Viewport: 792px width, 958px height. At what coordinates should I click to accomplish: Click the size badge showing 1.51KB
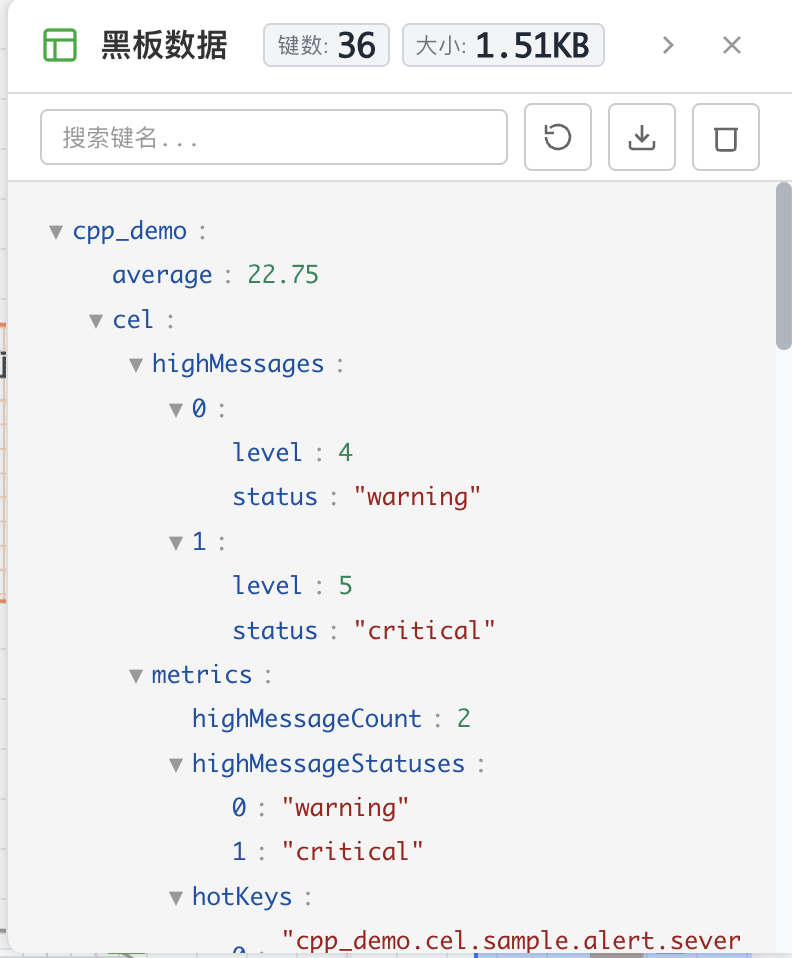(x=503, y=46)
